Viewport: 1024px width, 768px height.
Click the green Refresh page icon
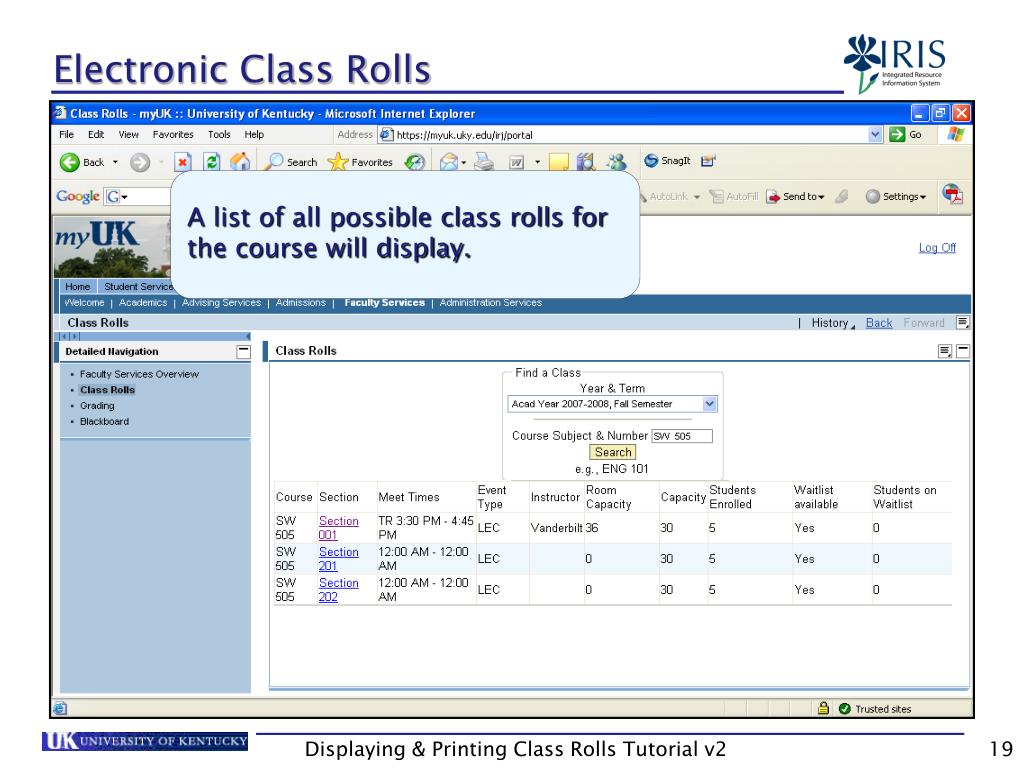(212, 161)
